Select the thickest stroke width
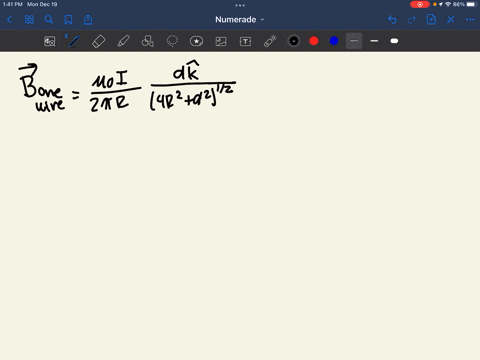This screenshot has width=480, height=360. 394,41
